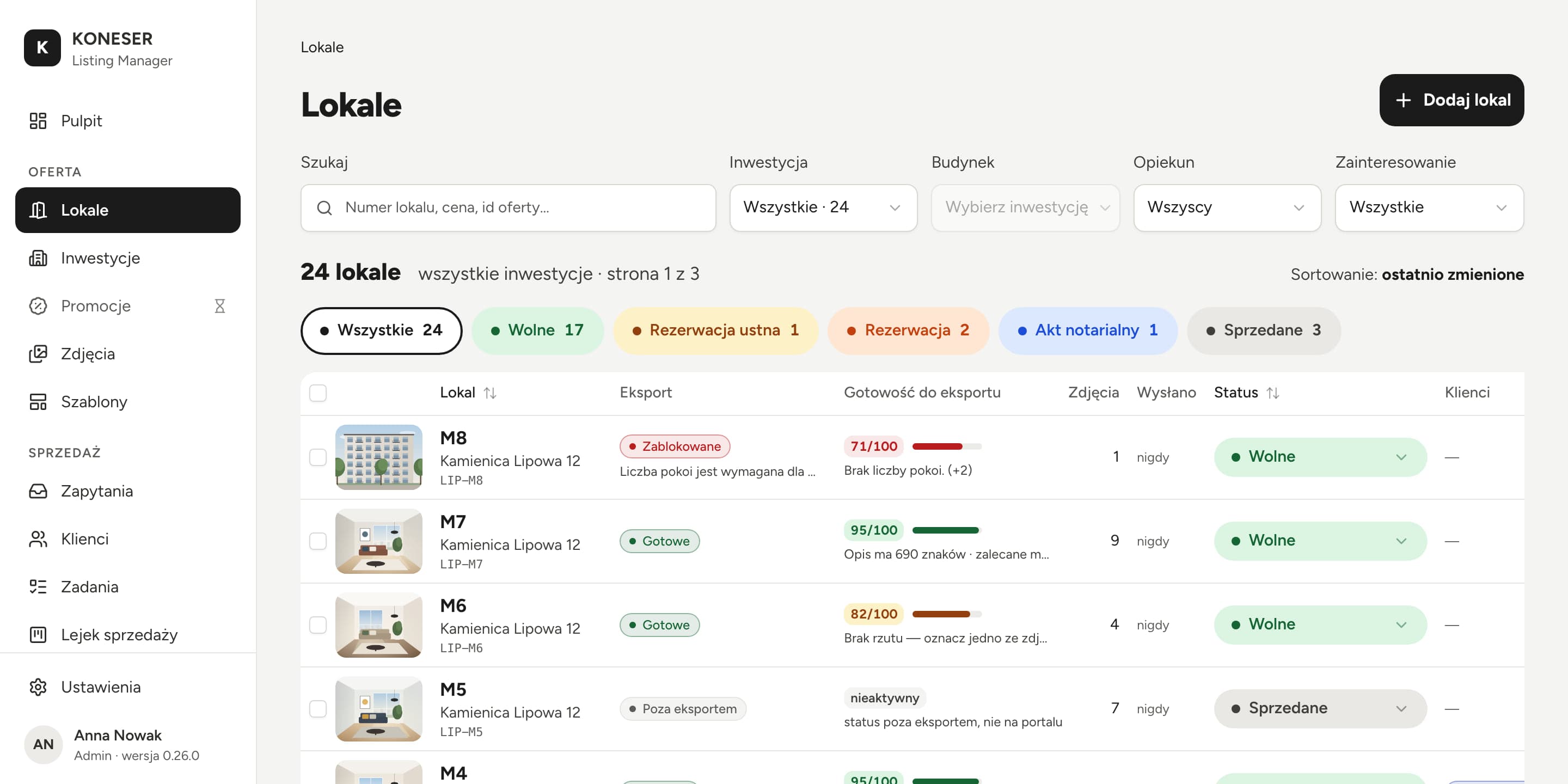The width and height of the screenshot is (1568, 784).
Task: Select the Wszystkie 24 filter tab
Action: tap(381, 330)
